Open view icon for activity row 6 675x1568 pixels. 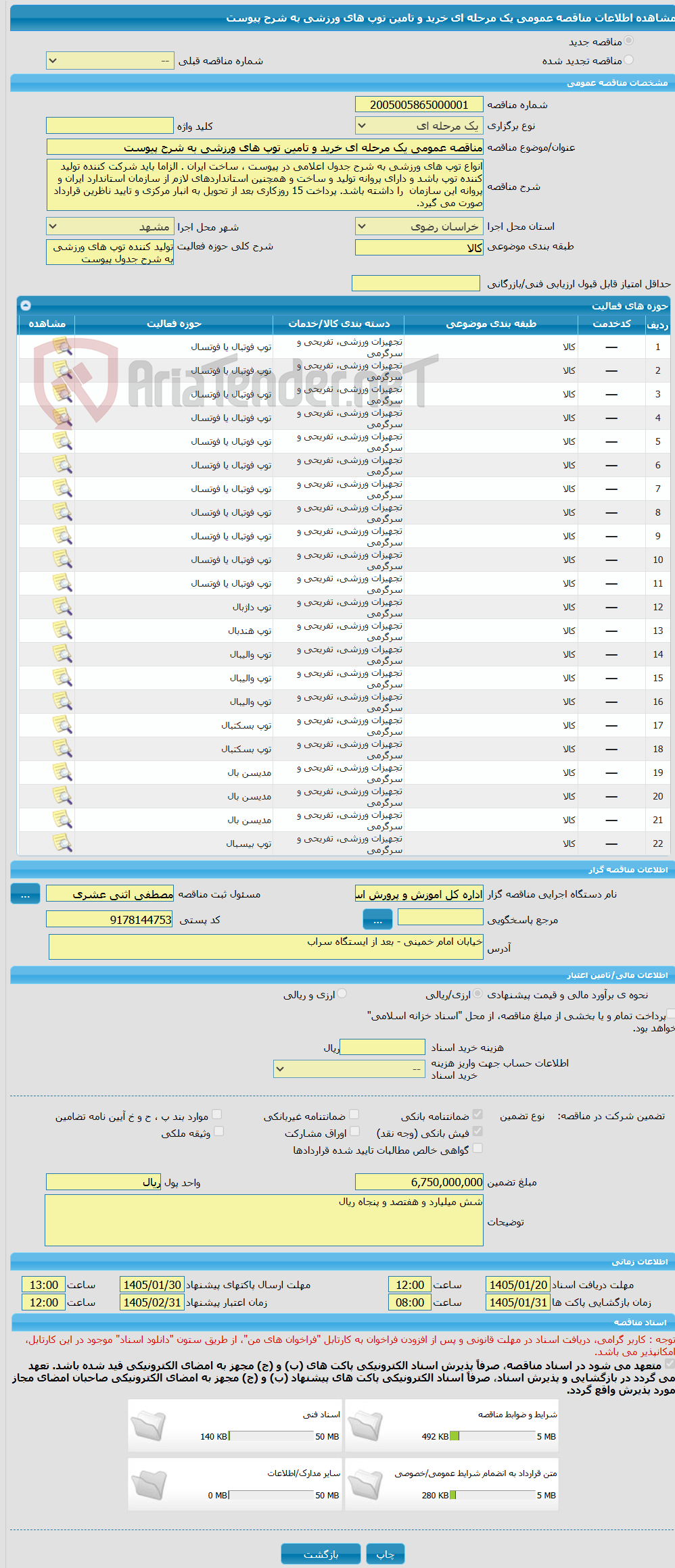(62, 465)
